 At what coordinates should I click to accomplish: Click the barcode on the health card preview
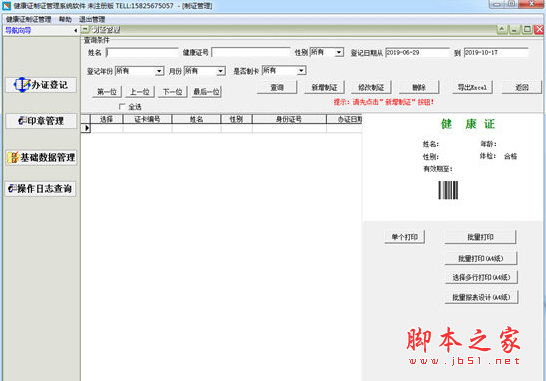(x=448, y=190)
